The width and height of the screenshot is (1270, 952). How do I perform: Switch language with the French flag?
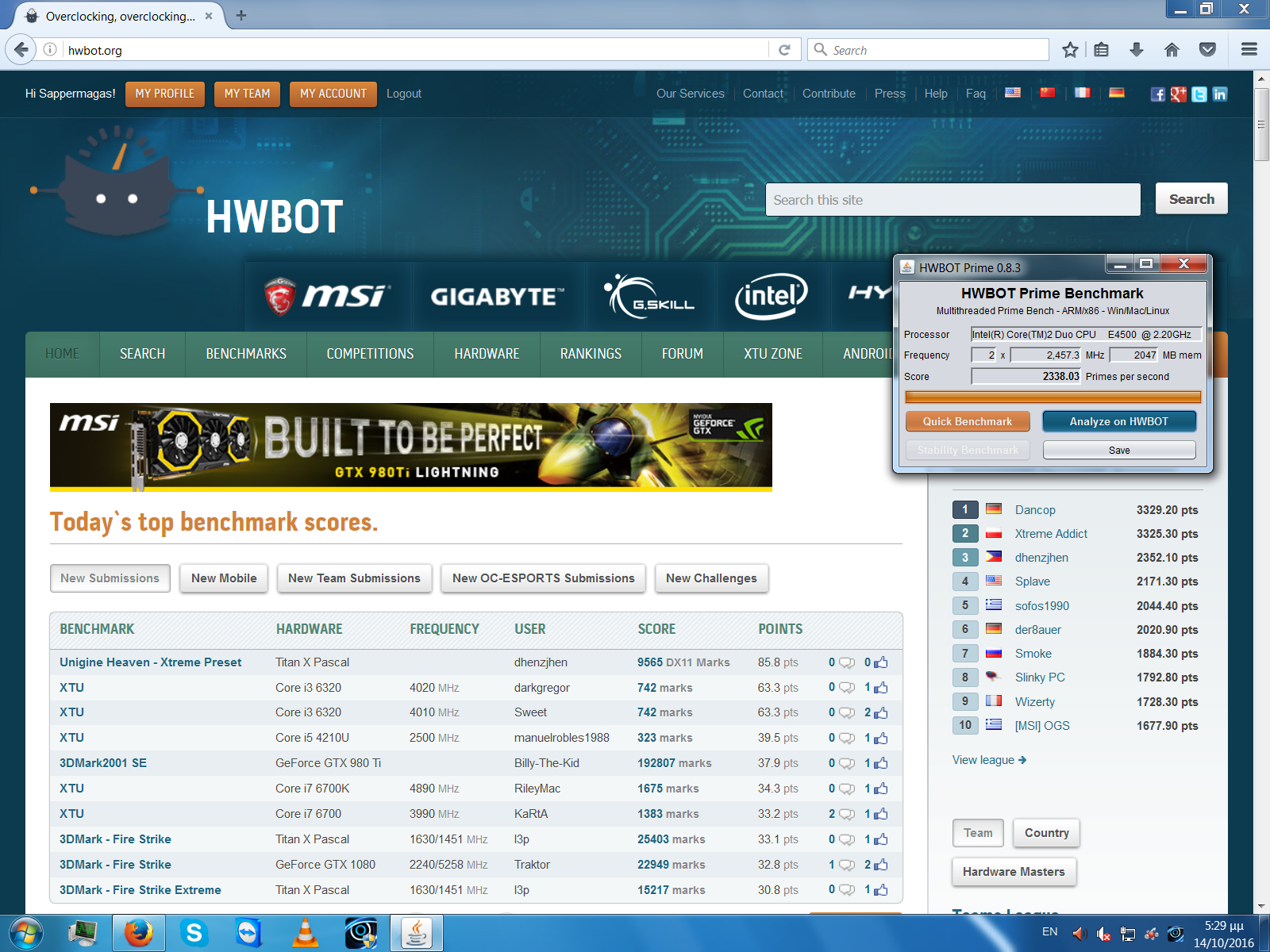(1082, 93)
